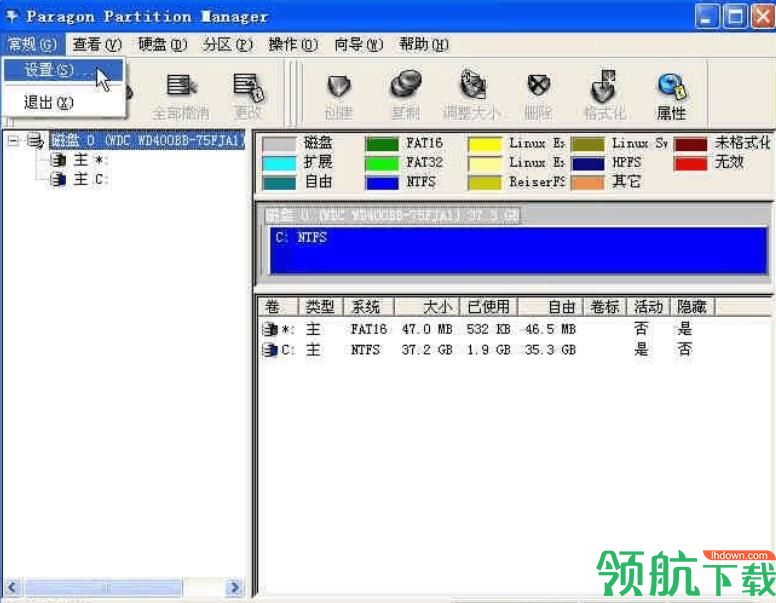Click the Copy partition (复制) icon

[x=405, y=85]
